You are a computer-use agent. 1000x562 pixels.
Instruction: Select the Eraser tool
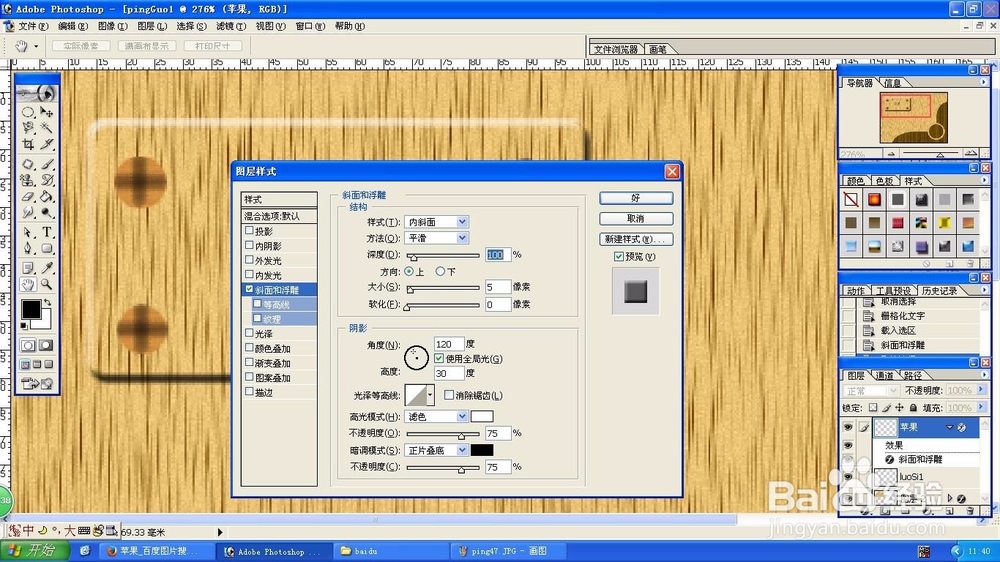[x=28, y=196]
